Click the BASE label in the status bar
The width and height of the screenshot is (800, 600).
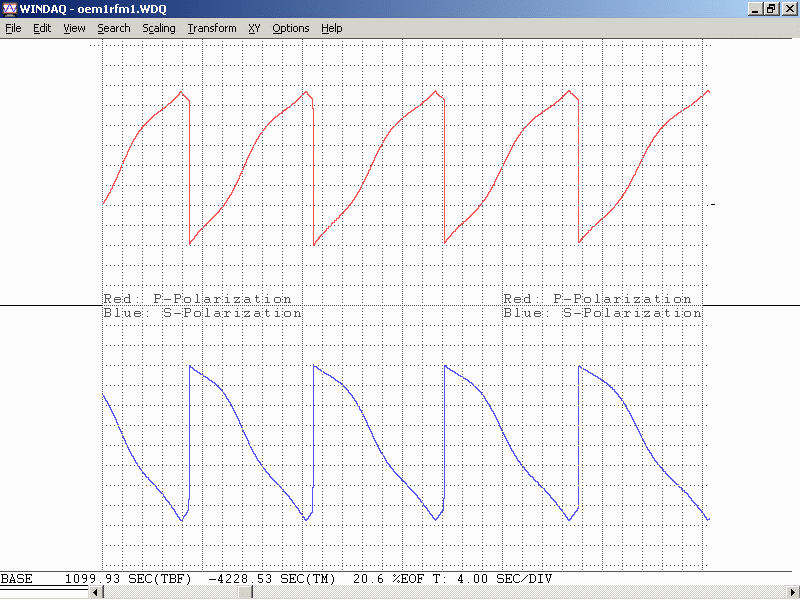17,579
